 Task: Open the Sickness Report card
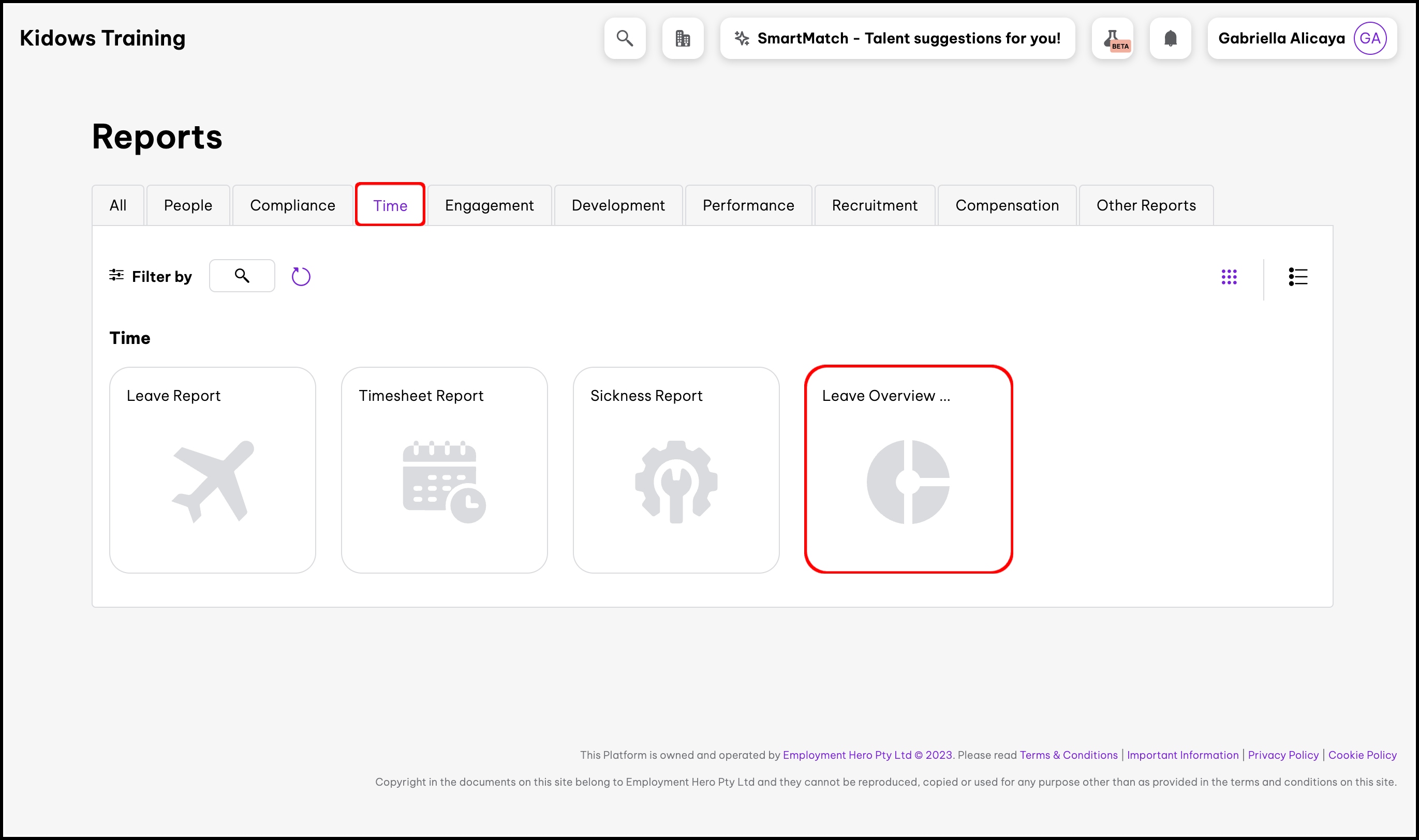point(675,470)
